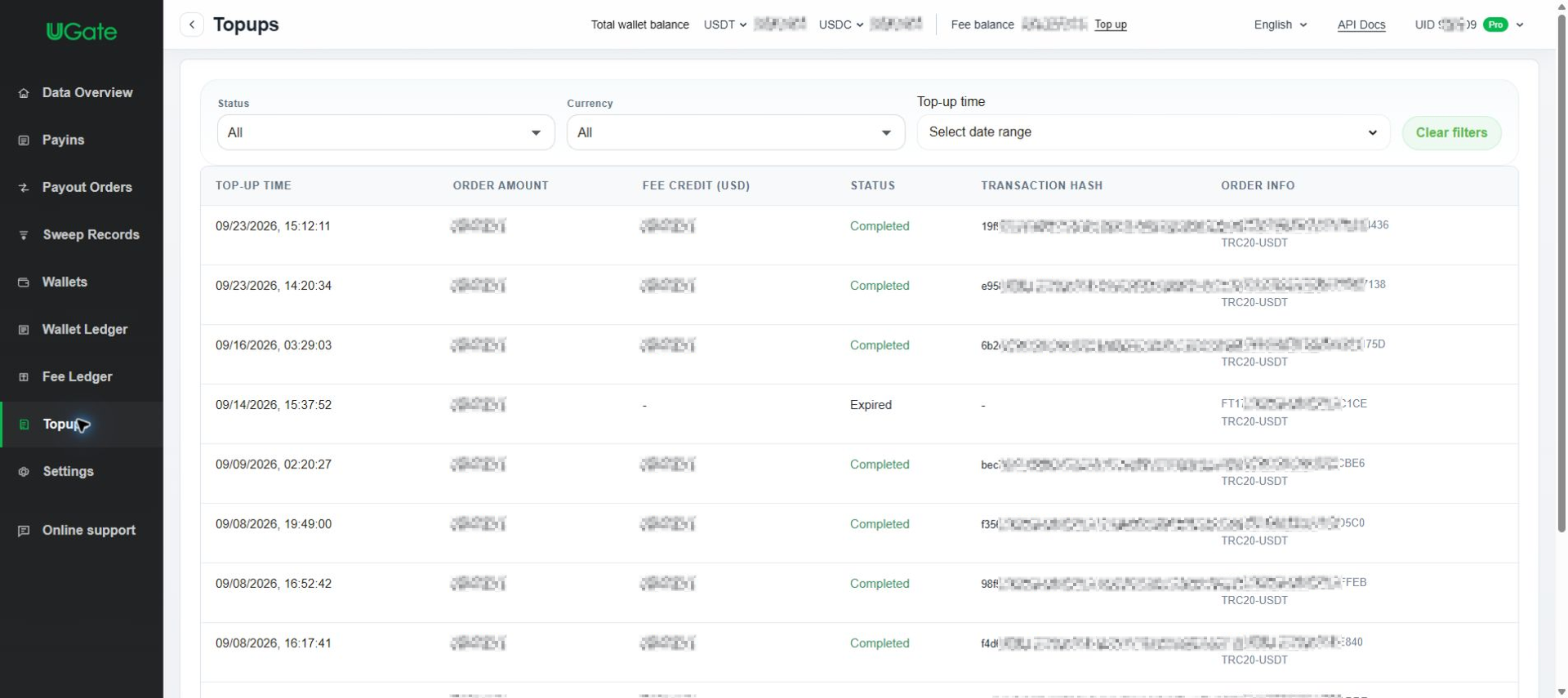This screenshot has width=1568, height=698.
Task: Click the Topups sidebar icon
Action: pyautogui.click(x=24, y=425)
